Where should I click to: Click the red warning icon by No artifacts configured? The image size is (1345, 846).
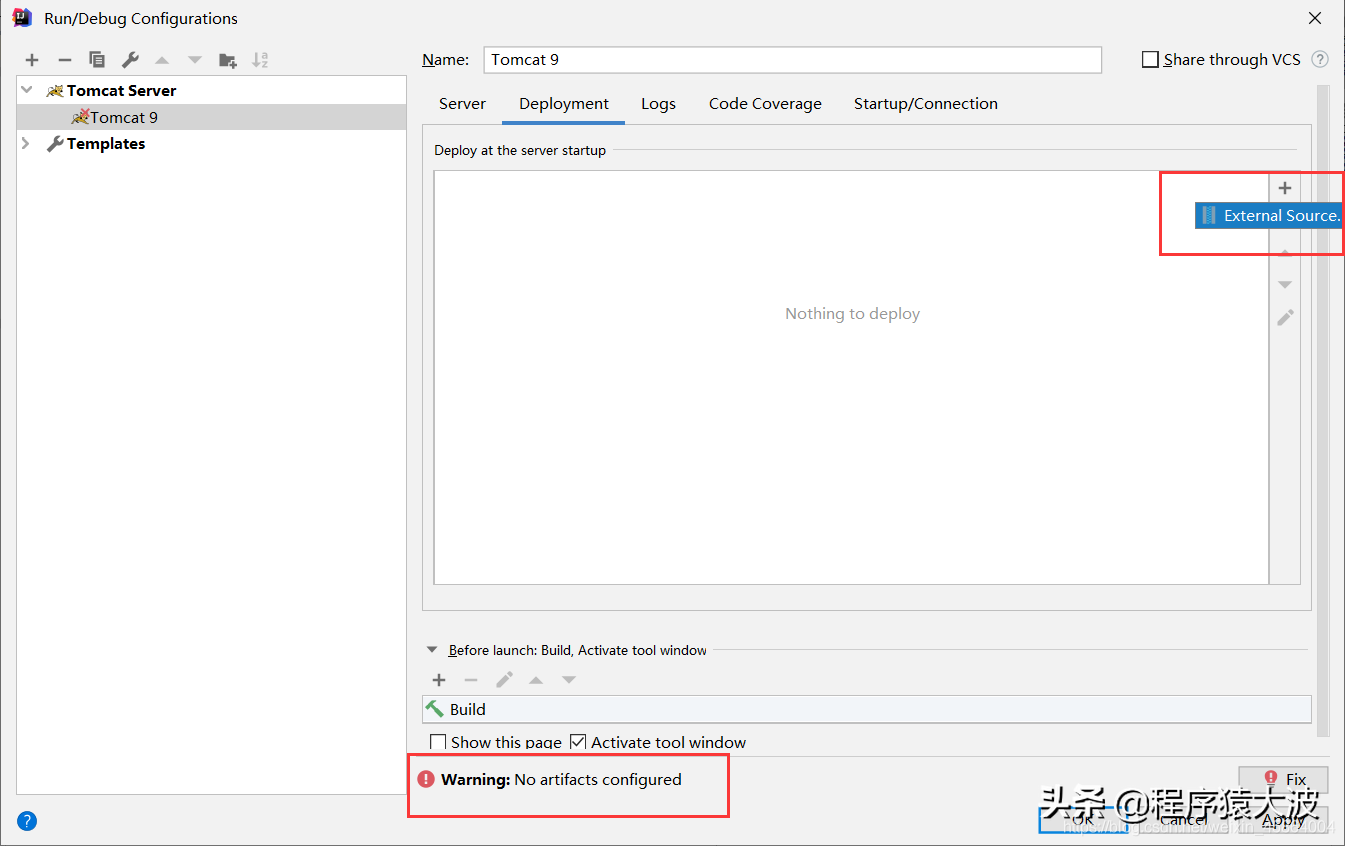pyautogui.click(x=426, y=779)
